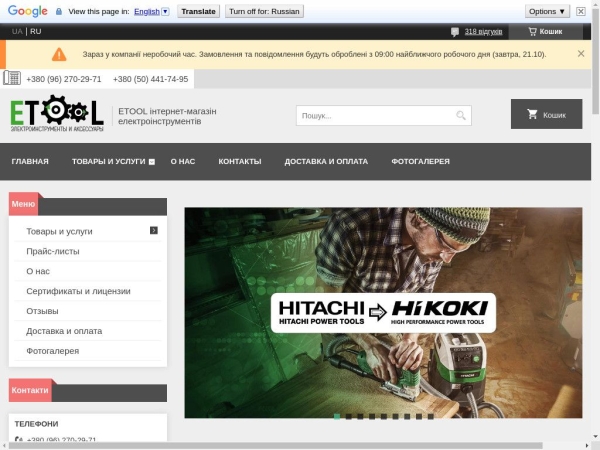
Task: Dismiss the non-working hours notification
Action: click(x=581, y=54)
